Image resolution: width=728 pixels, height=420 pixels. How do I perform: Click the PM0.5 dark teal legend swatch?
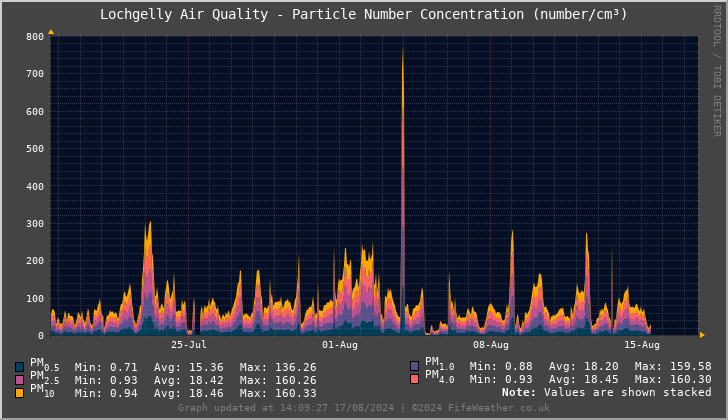(20, 367)
